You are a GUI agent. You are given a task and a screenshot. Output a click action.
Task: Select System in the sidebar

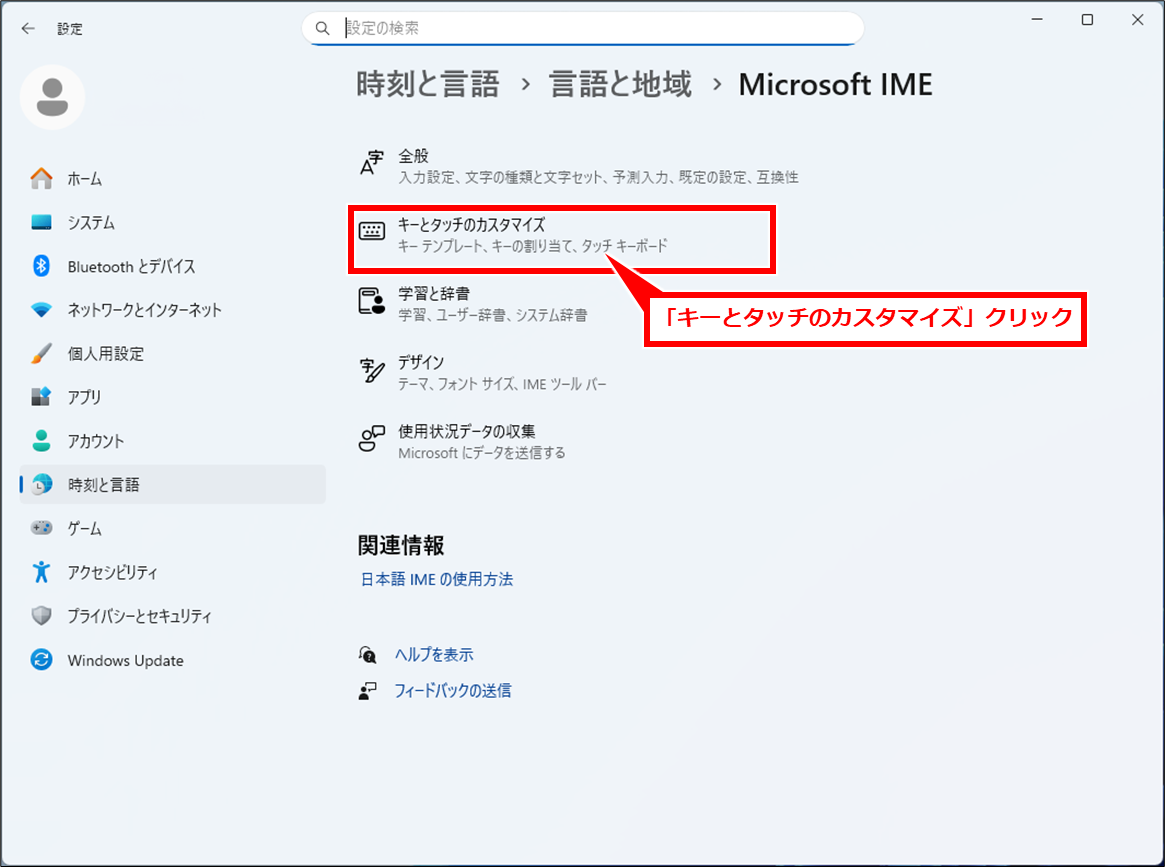coord(91,223)
